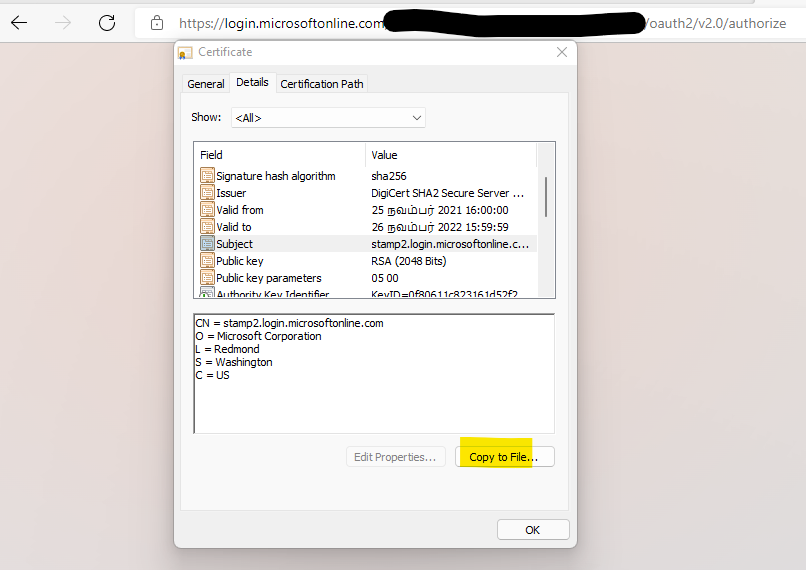Image resolution: width=806 pixels, height=570 pixels.
Task: Click the Copy to File button
Action: pos(504,456)
